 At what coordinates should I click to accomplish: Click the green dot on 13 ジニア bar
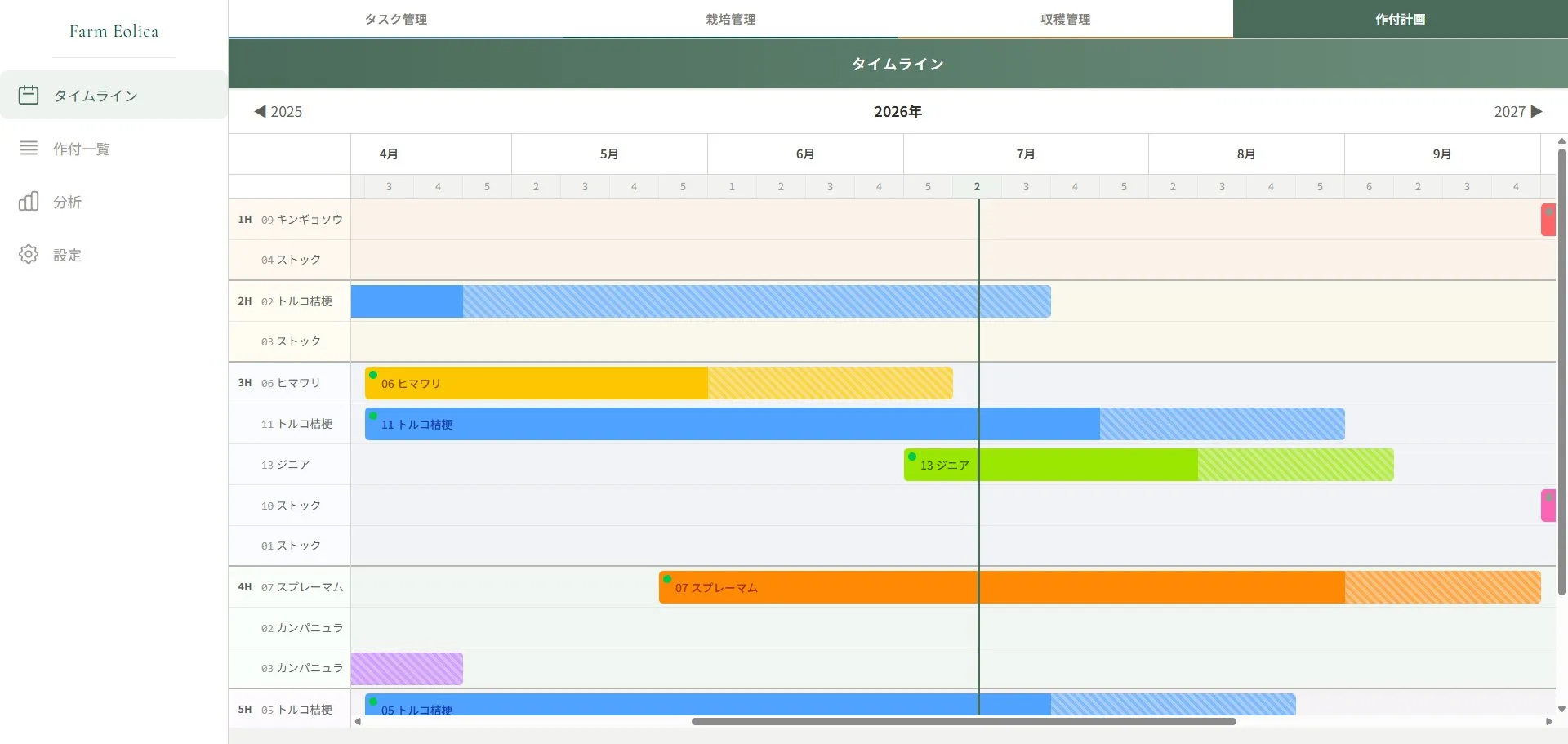(912, 457)
